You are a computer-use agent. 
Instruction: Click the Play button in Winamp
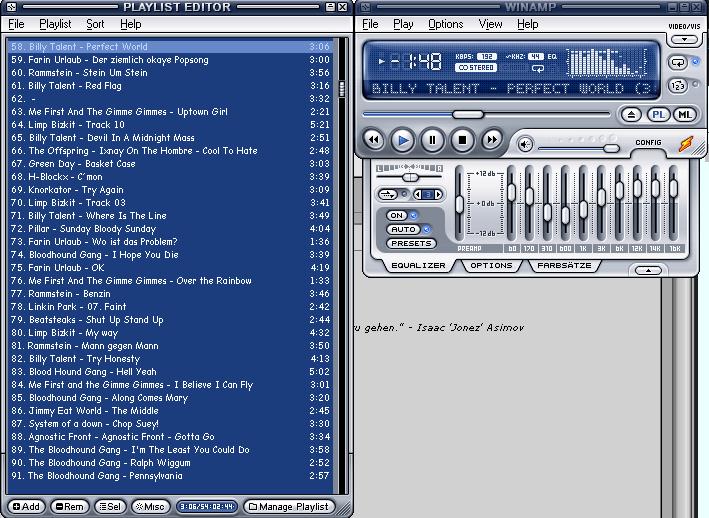coord(403,141)
